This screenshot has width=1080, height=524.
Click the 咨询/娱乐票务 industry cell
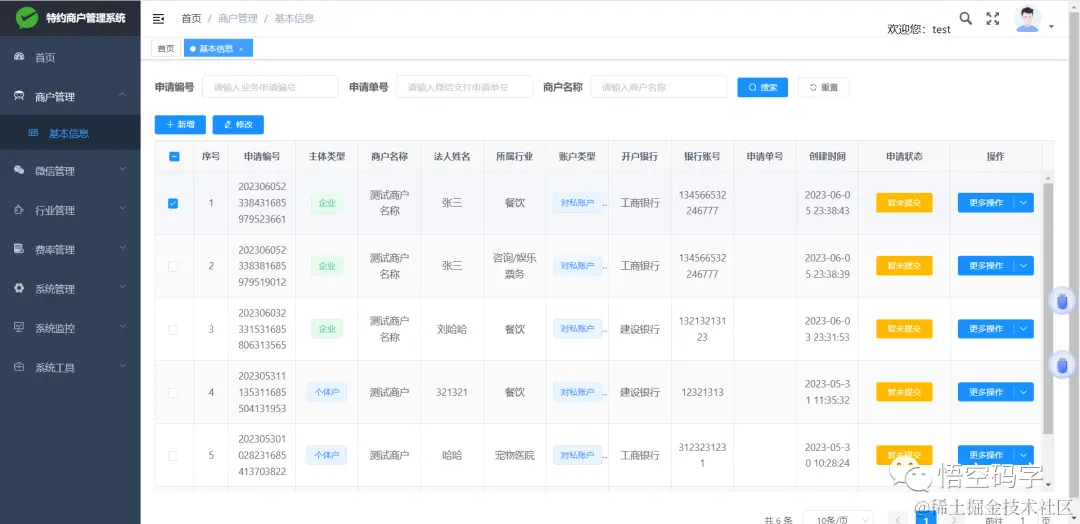click(515, 266)
